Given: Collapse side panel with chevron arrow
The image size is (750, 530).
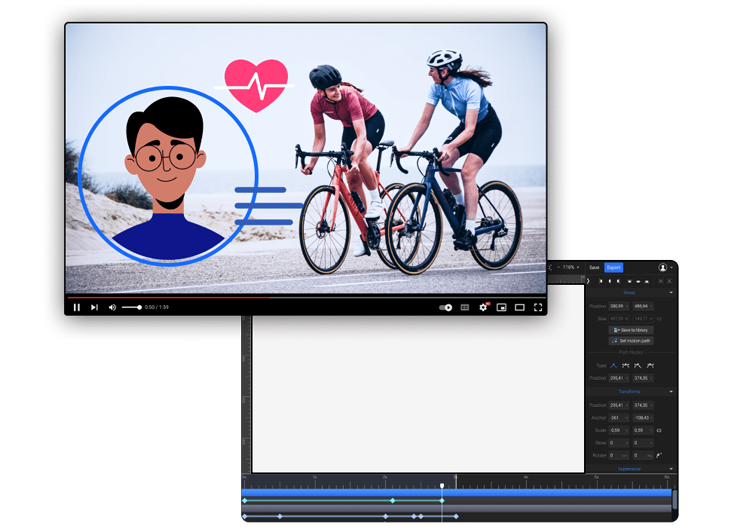Looking at the screenshot, I should pyautogui.click(x=588, y=281).
